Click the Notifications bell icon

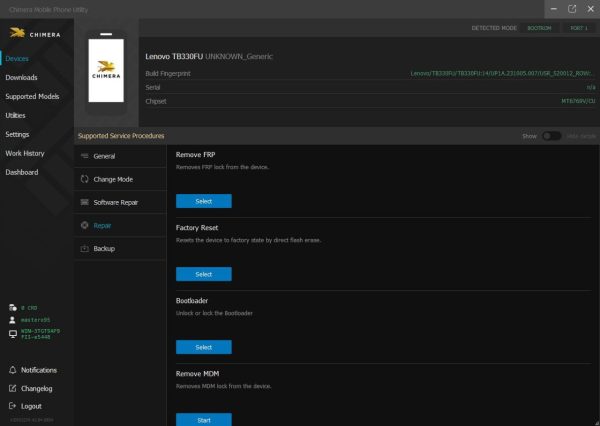pos(13,370)
